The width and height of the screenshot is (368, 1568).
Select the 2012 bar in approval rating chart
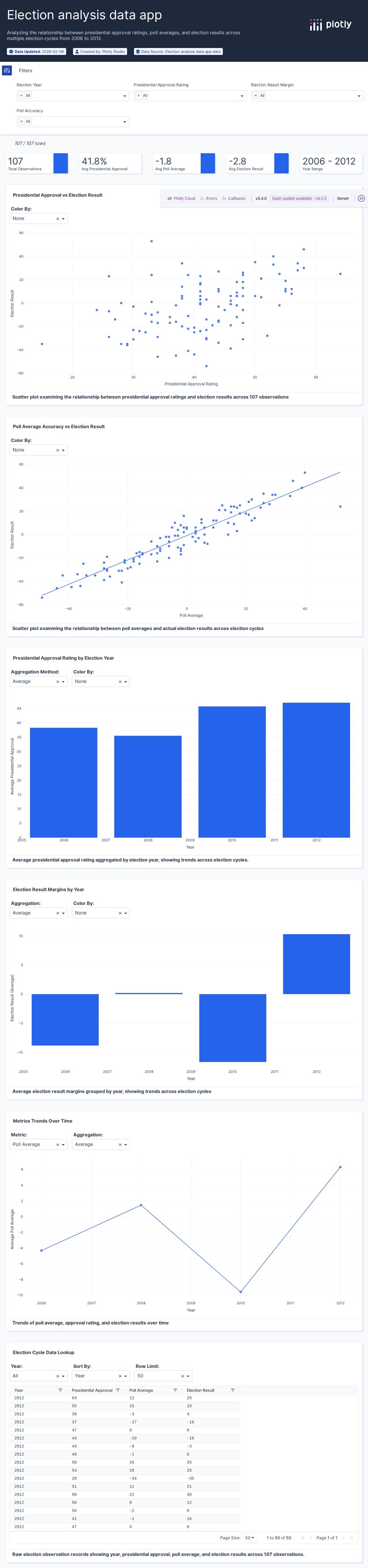point(316,770)
